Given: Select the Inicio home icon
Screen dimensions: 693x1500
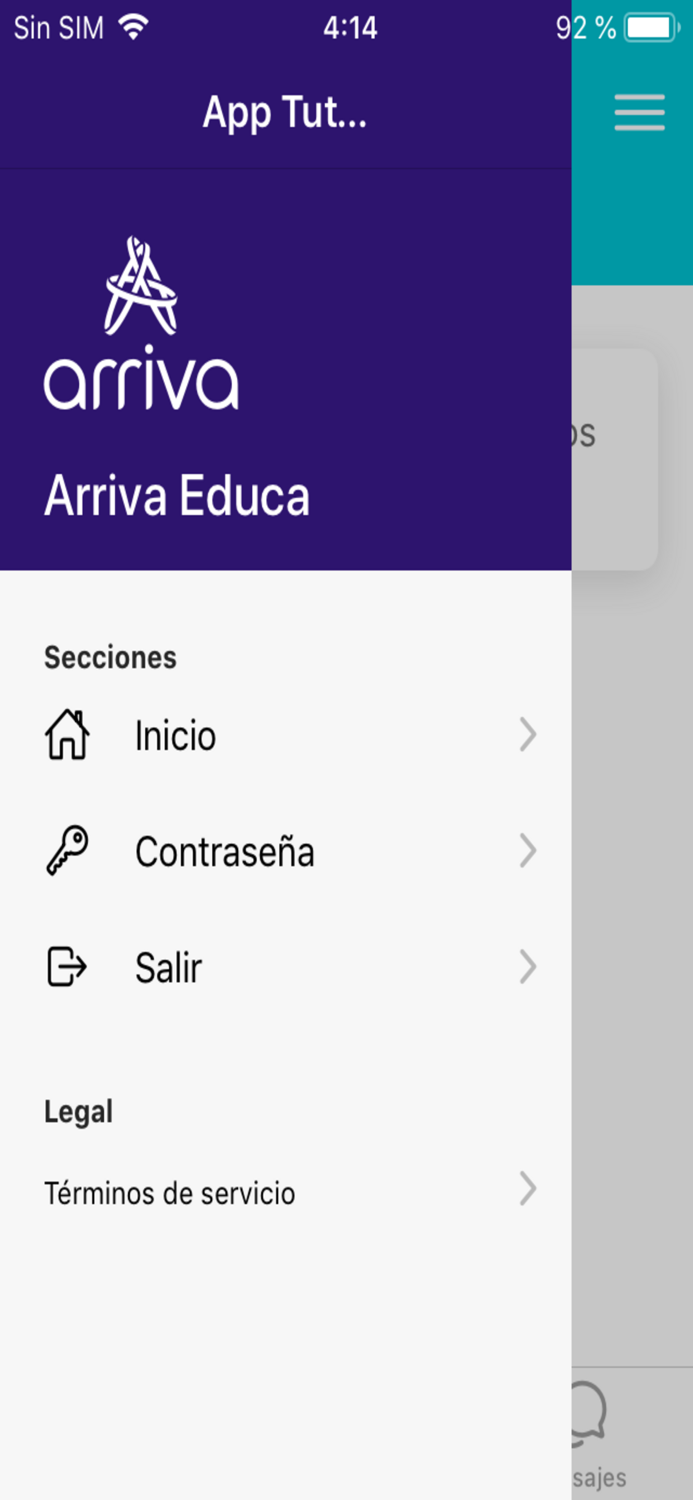Looking at the screenshot, I should 67,735.
